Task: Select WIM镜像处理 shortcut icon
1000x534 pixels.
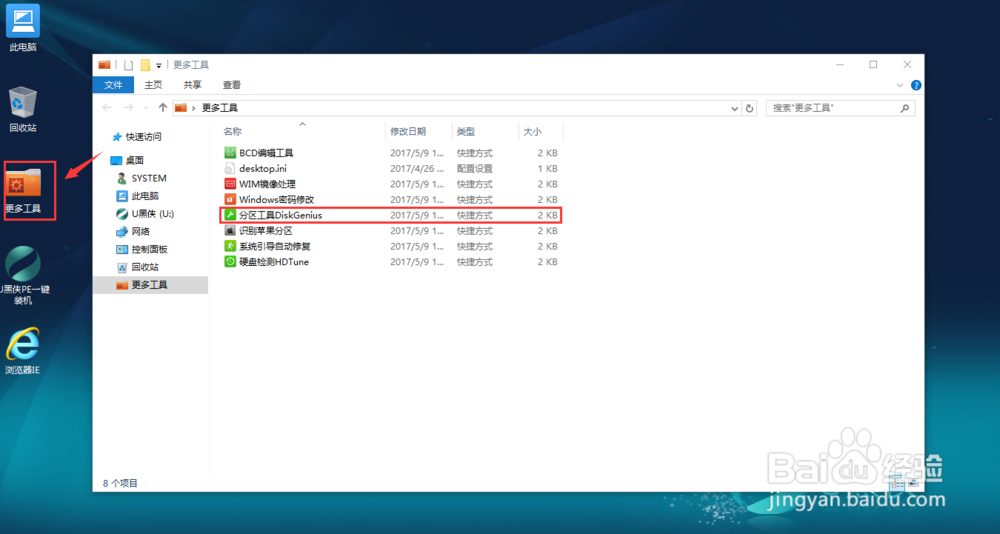Action: click(230, 184)
